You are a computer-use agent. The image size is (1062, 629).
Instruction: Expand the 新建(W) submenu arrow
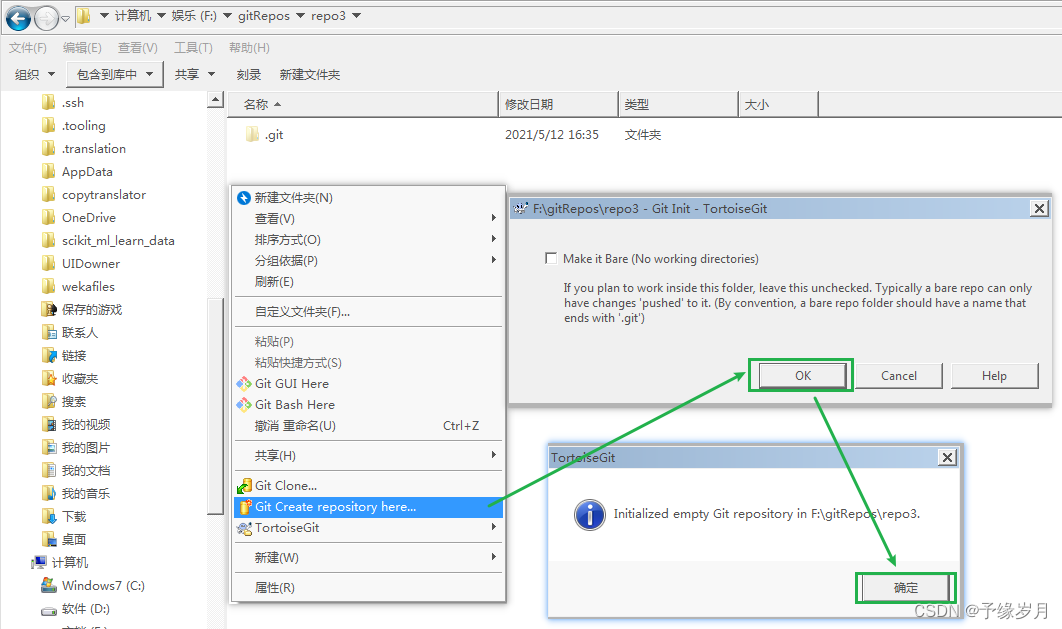pyautogui.click(x=494, y=557)
